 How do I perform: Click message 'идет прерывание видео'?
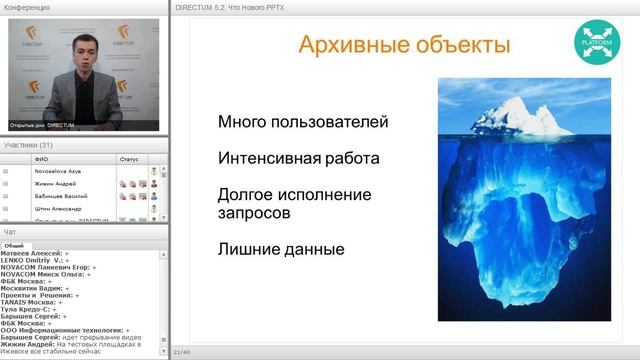[102, 338]
